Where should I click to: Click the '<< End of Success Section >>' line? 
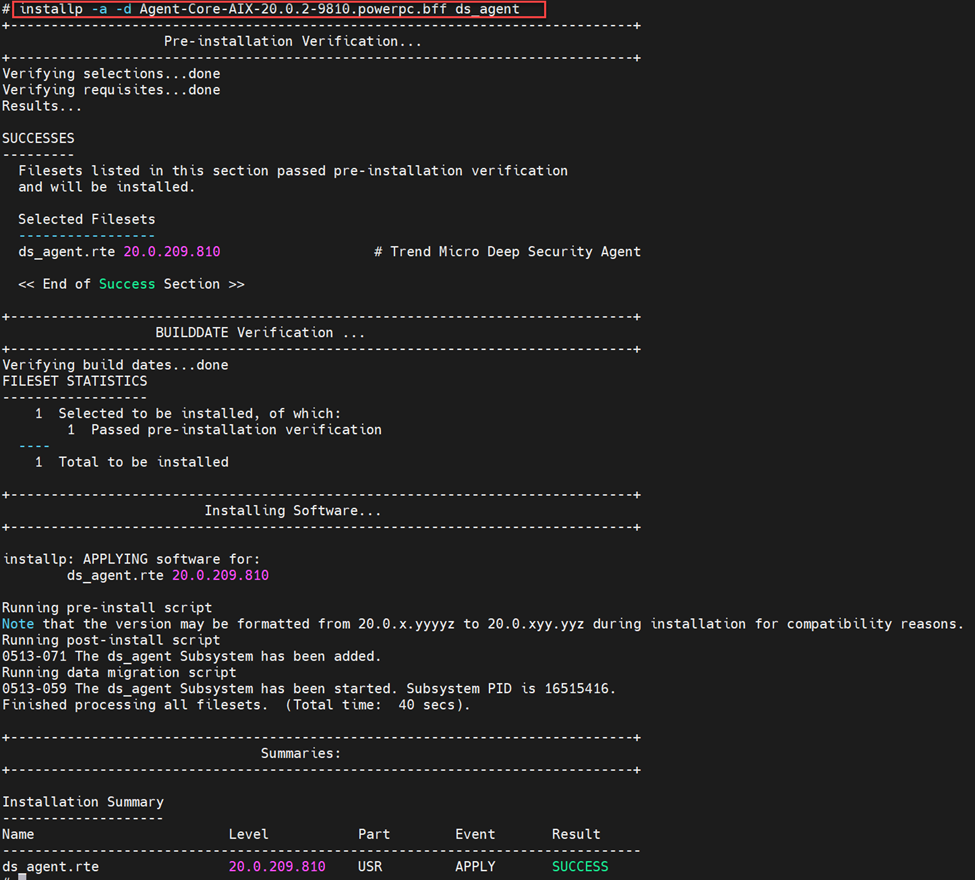[131, 284]
